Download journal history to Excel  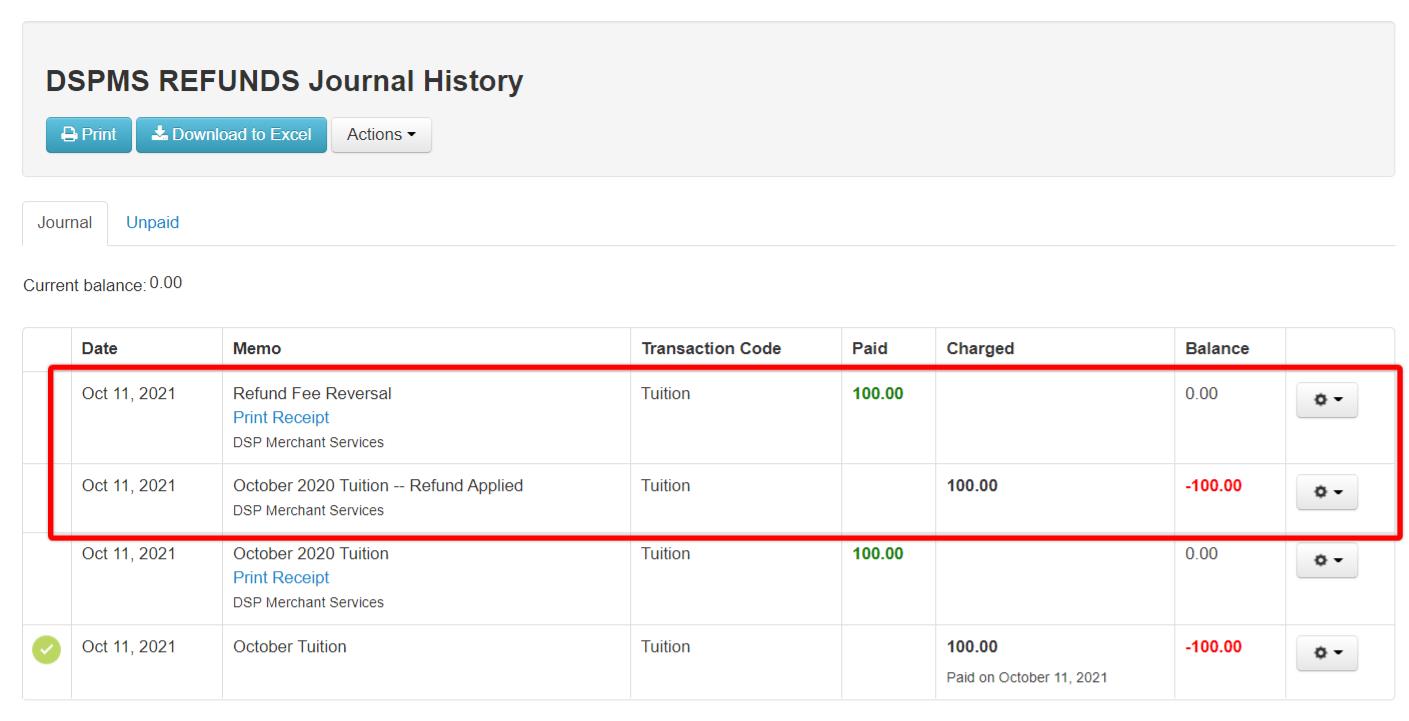[231, 134]
